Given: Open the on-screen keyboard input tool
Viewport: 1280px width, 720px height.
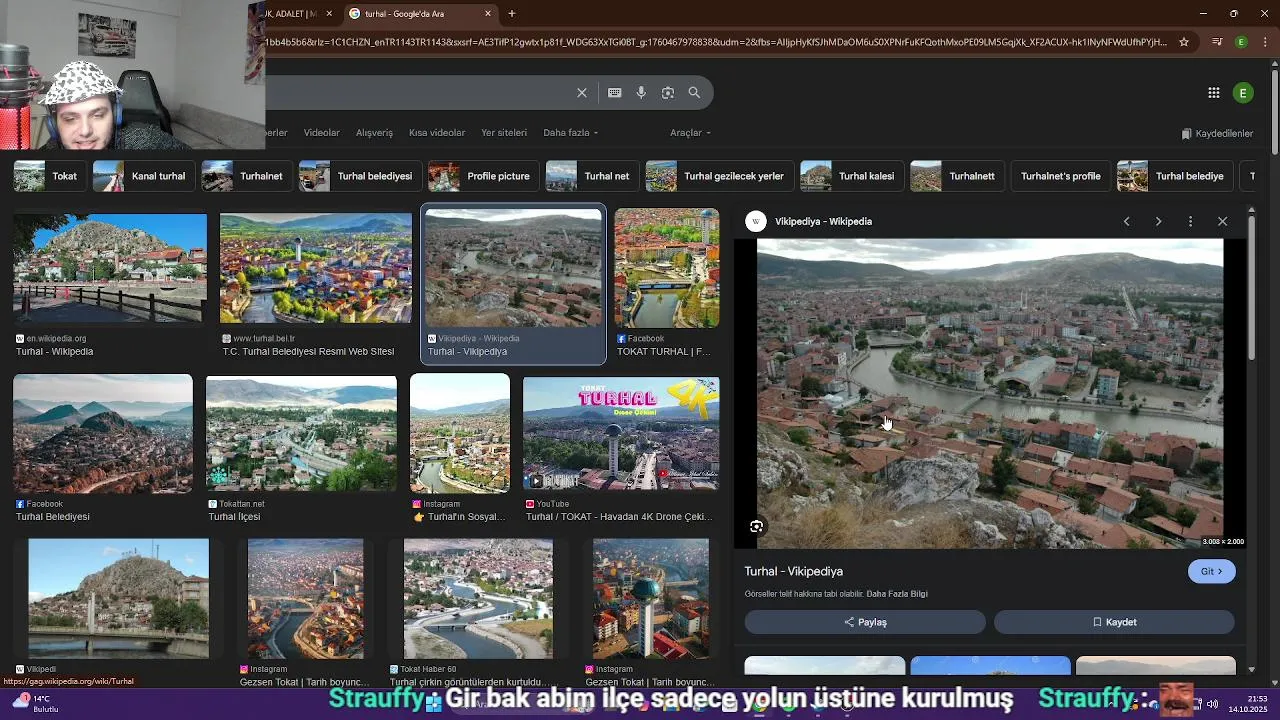Looking at the screenshot, I should [x=614, y=93].
